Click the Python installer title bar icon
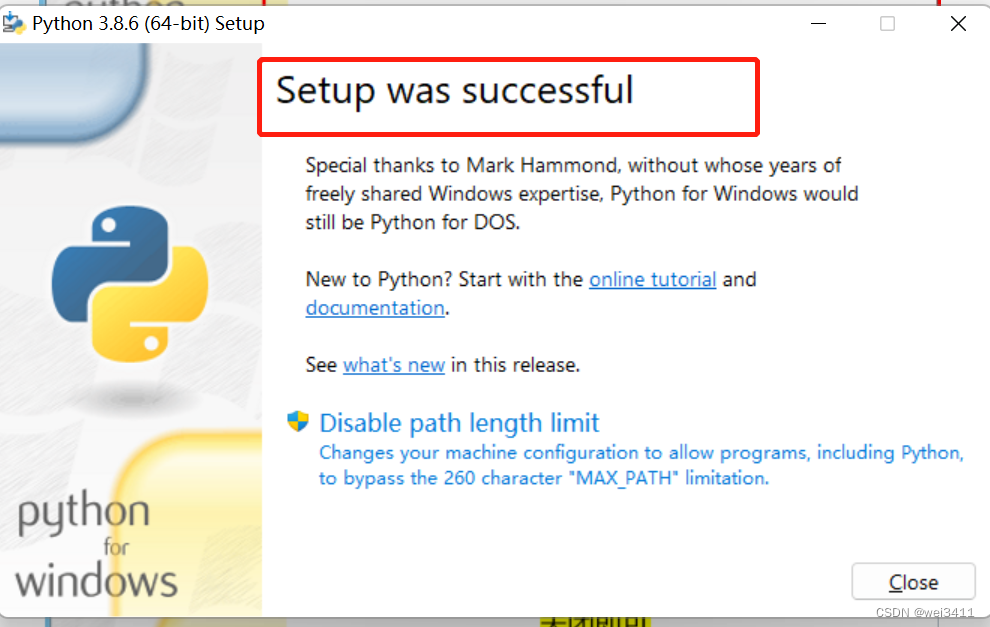990x627 pixels. pos(14,23)
